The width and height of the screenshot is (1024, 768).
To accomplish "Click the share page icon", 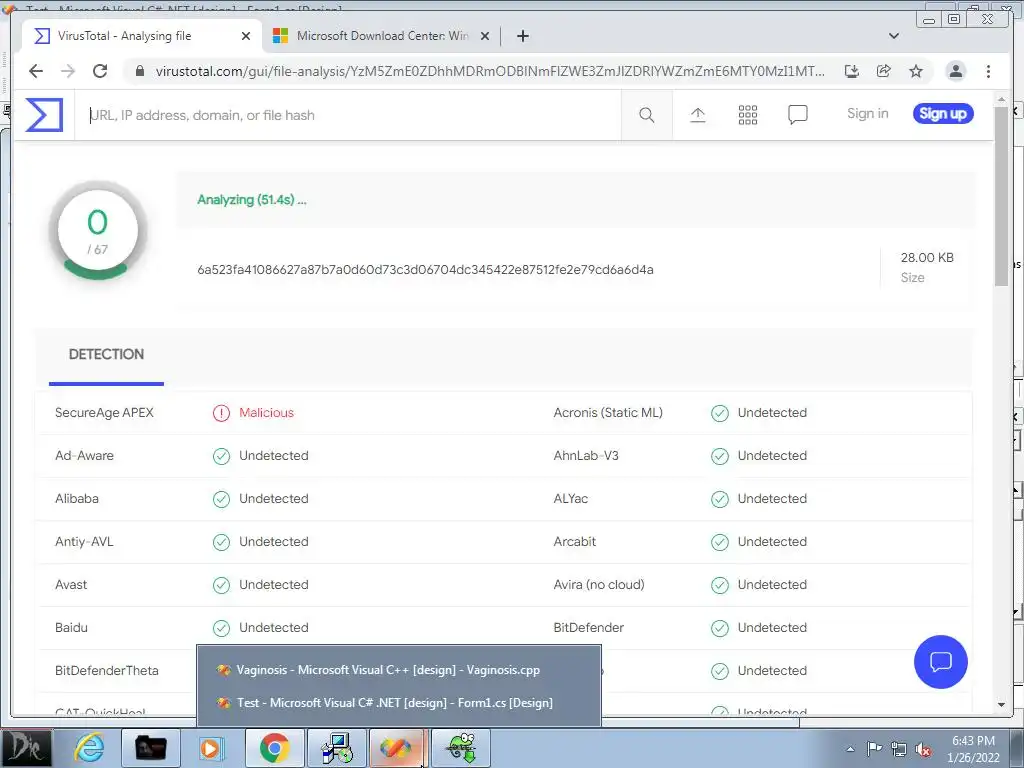I will click(x=884, y=71).
